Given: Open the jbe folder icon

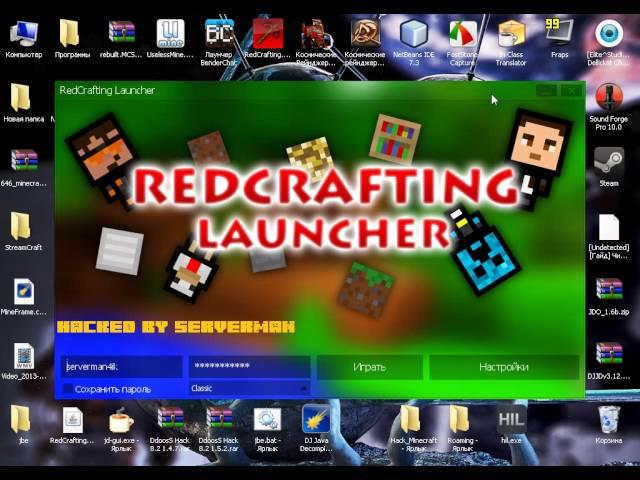Looking at the screenshot, I should (20, 420).
